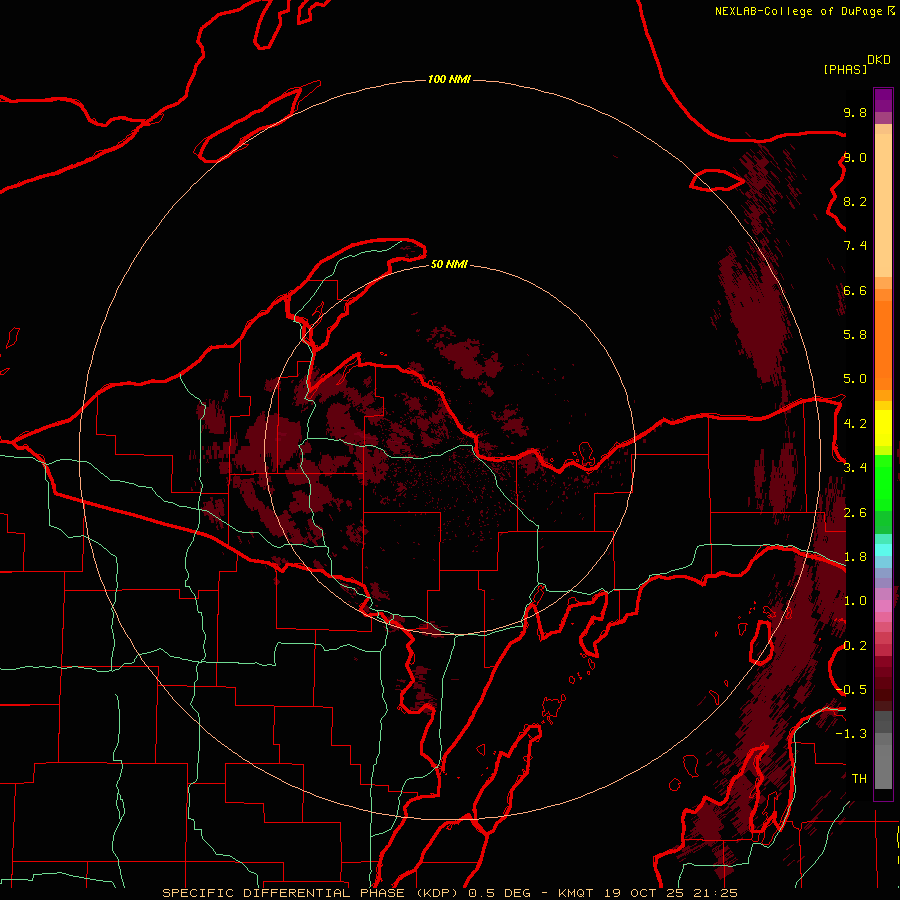Click the Specific Differential Phase (KDP) title text
Screen dimensions: 900x900
[311, 893]
